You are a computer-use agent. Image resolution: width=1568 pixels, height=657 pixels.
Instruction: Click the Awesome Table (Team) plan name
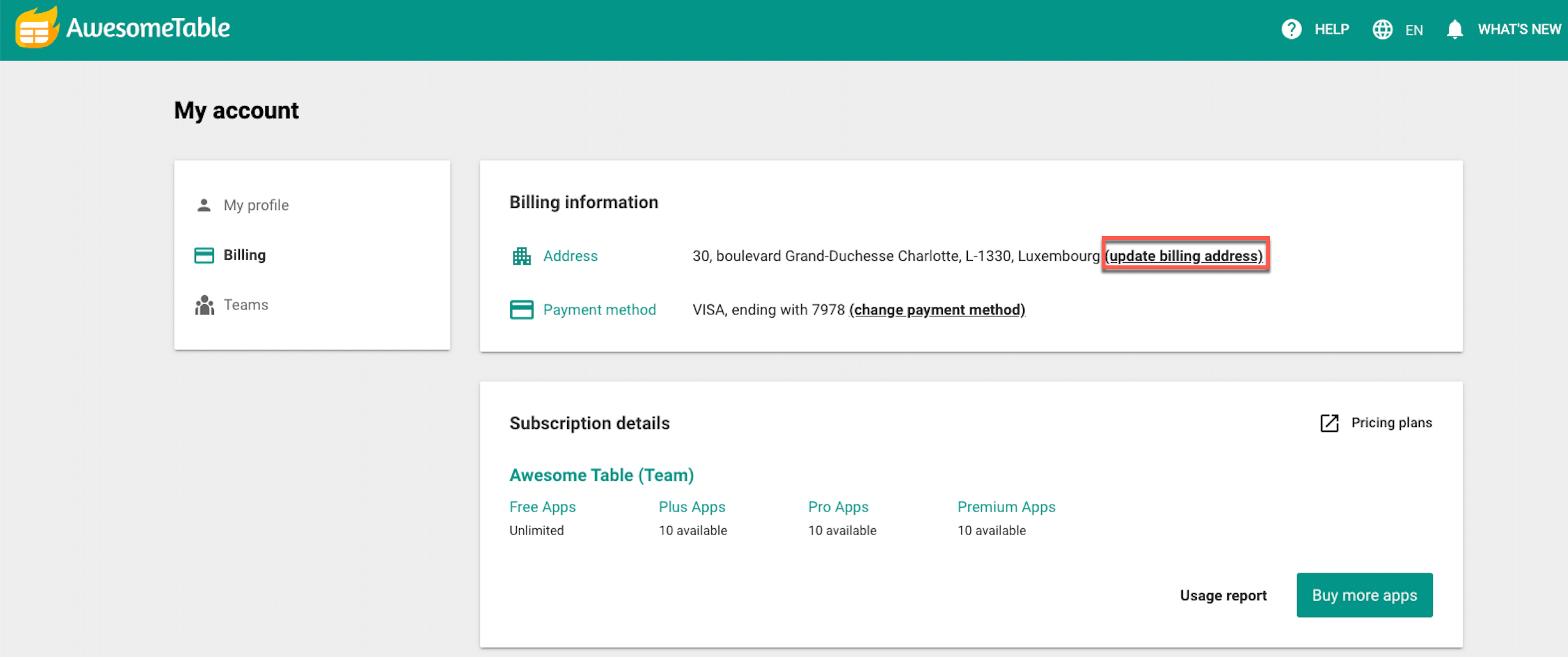[602, 475]
